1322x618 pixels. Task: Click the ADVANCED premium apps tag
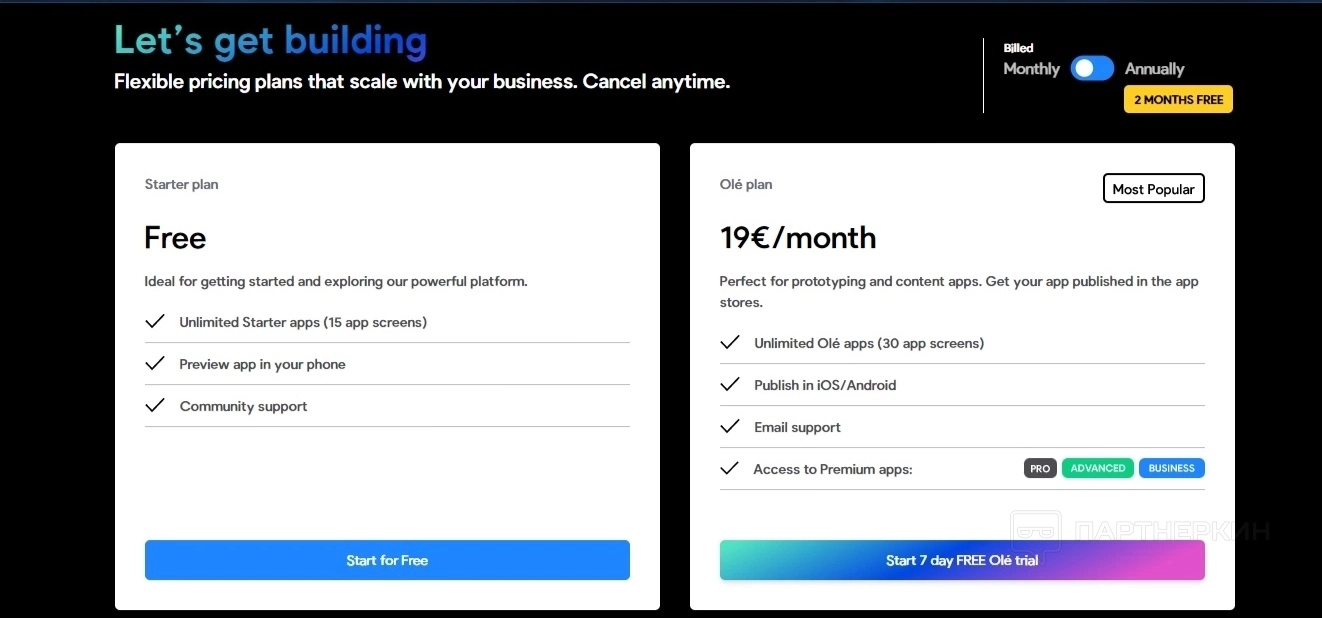[x=1097, y=468]
